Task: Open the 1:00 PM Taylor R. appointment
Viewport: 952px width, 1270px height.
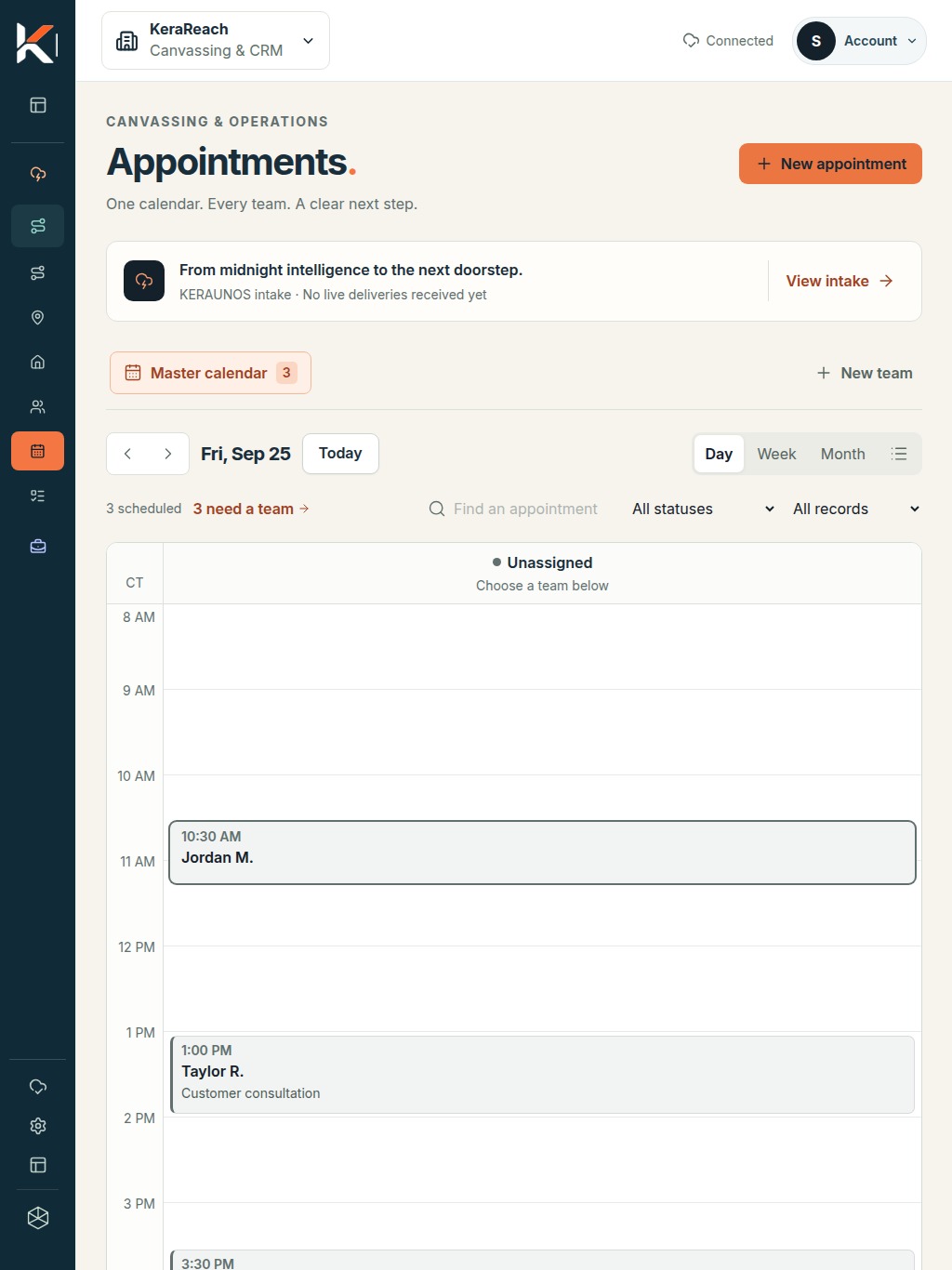Action: (x=542, y=1075)
